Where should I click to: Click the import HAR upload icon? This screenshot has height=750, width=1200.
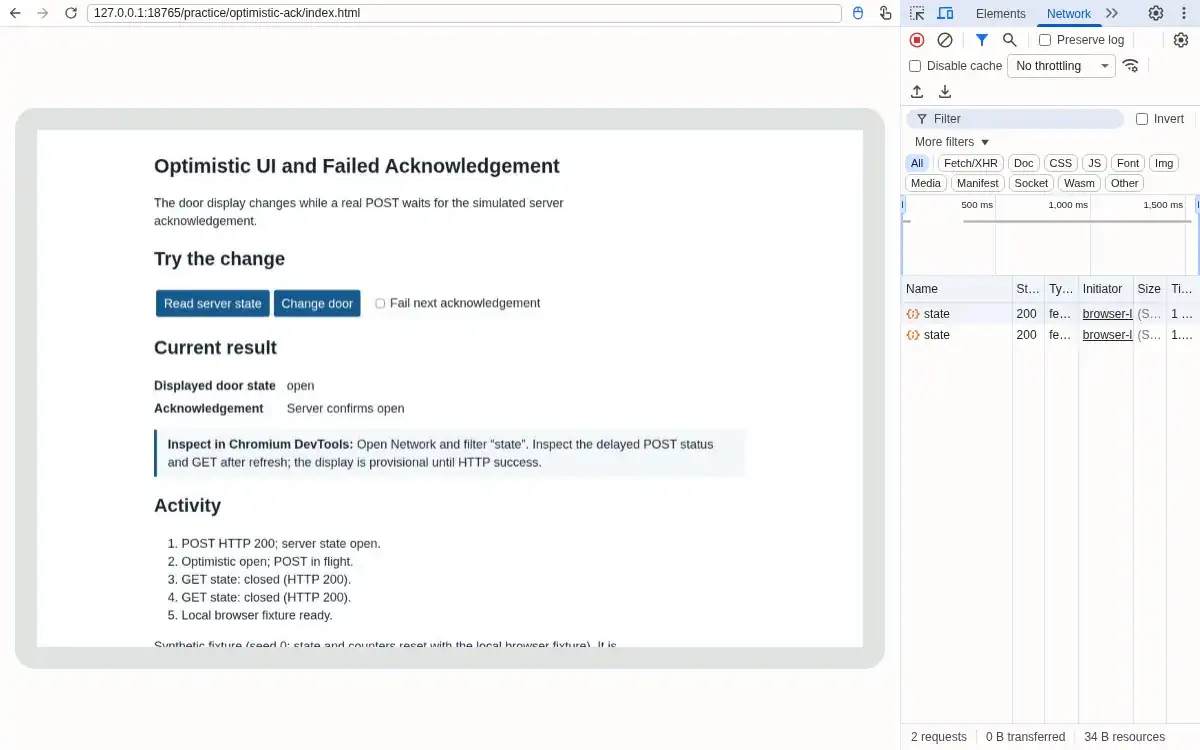click(917, 92)
